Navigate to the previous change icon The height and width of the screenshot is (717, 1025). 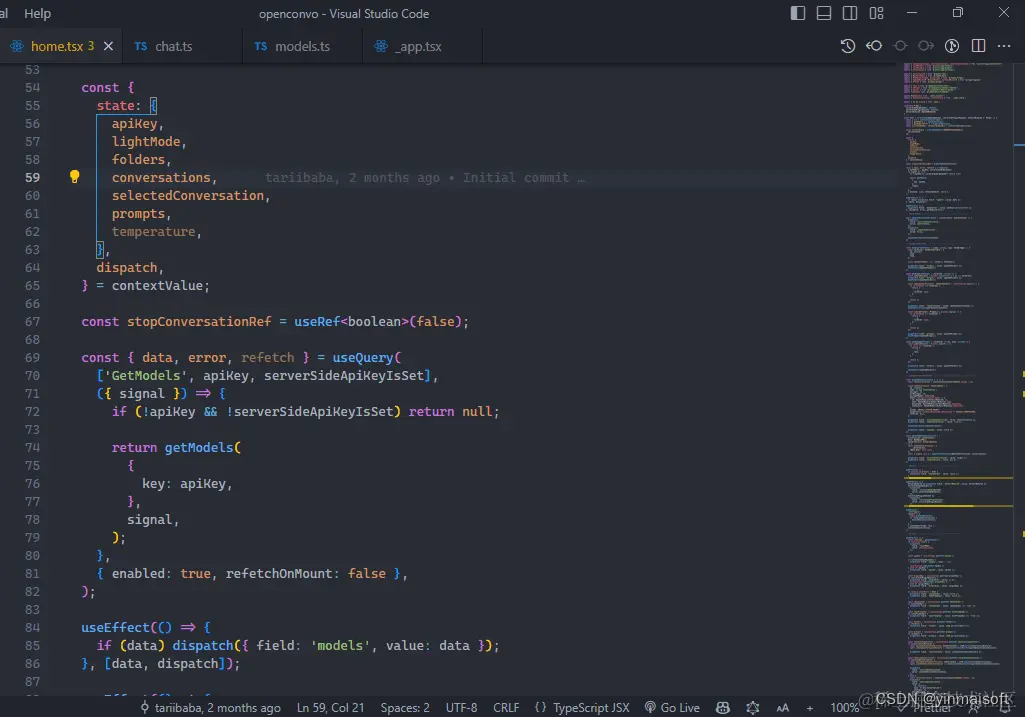pos(900,45)
